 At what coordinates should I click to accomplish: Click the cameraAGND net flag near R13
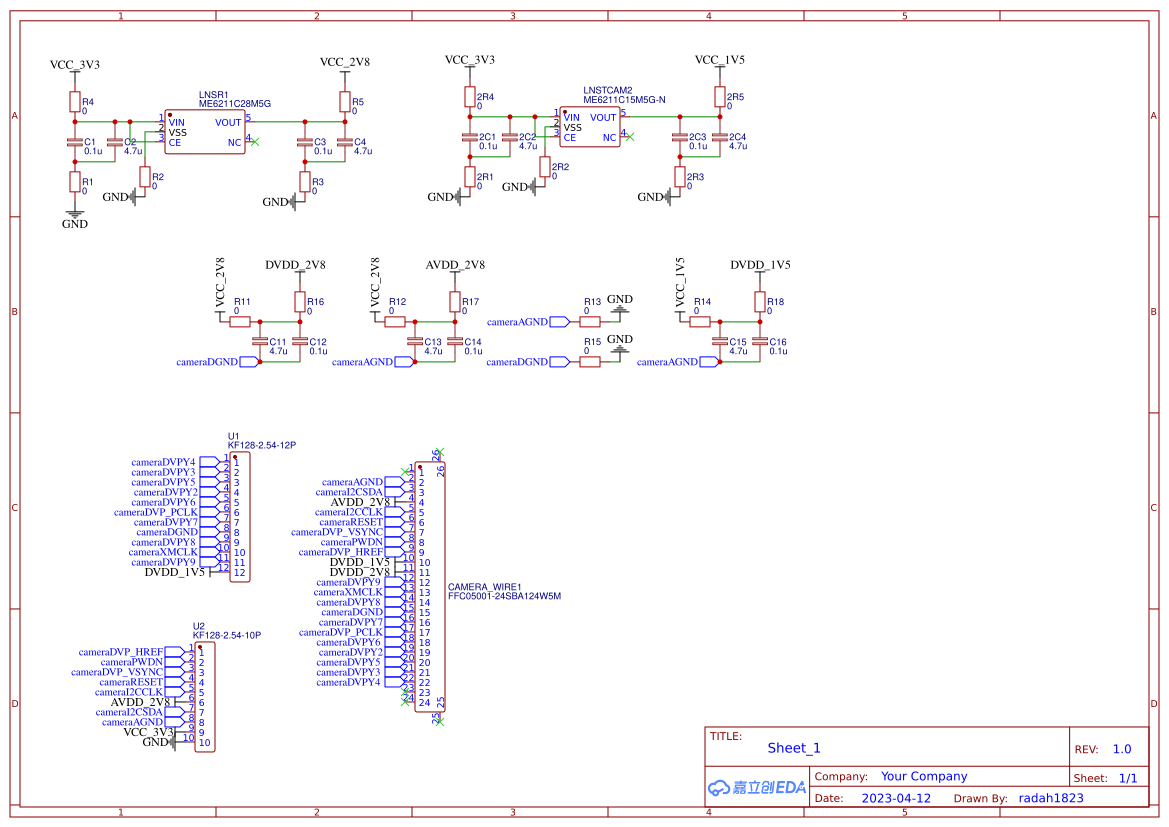[x=517, y=322]
